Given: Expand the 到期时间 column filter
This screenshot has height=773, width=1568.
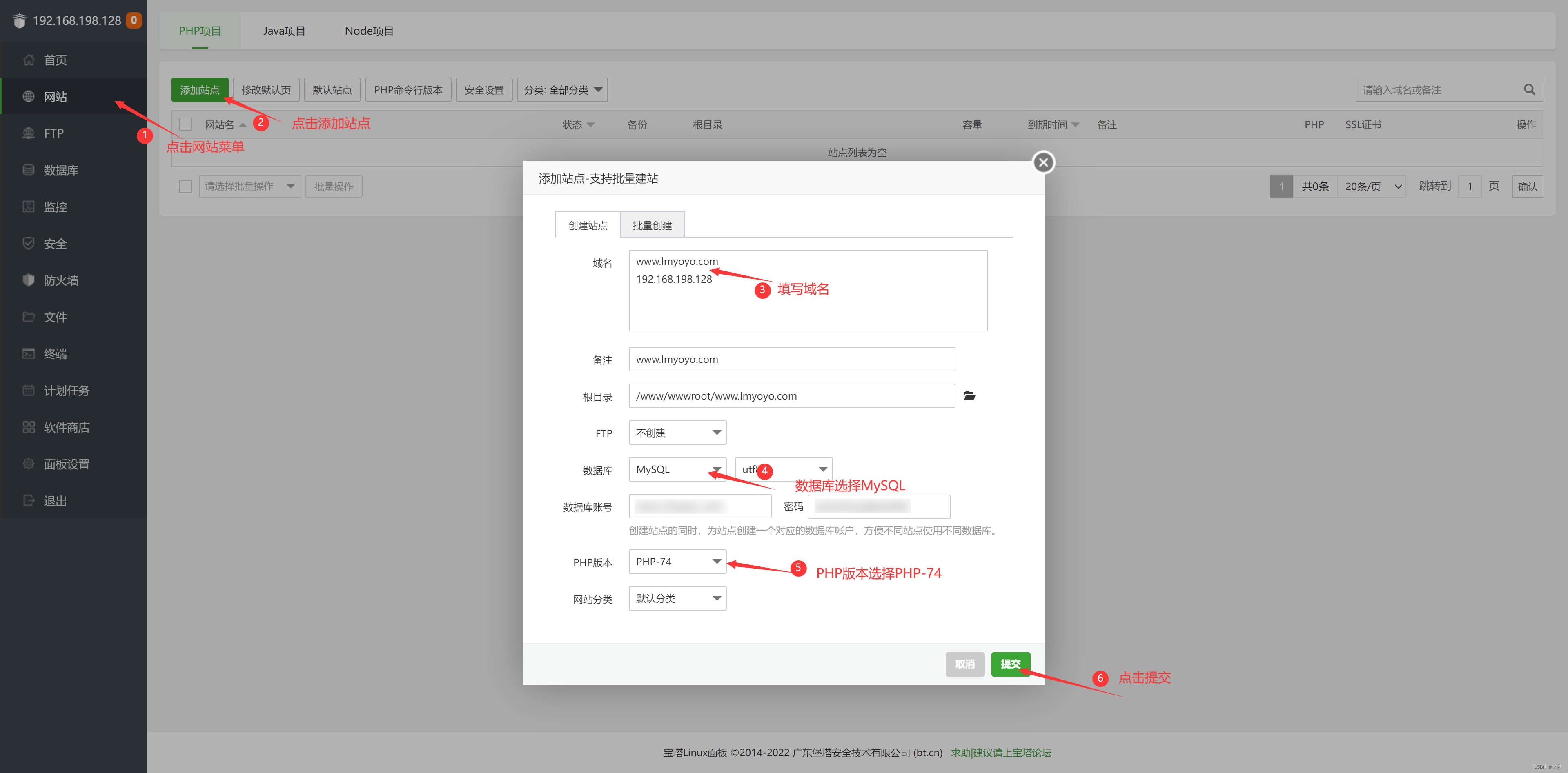Looking at the screenshot, I should (1076, 124).
